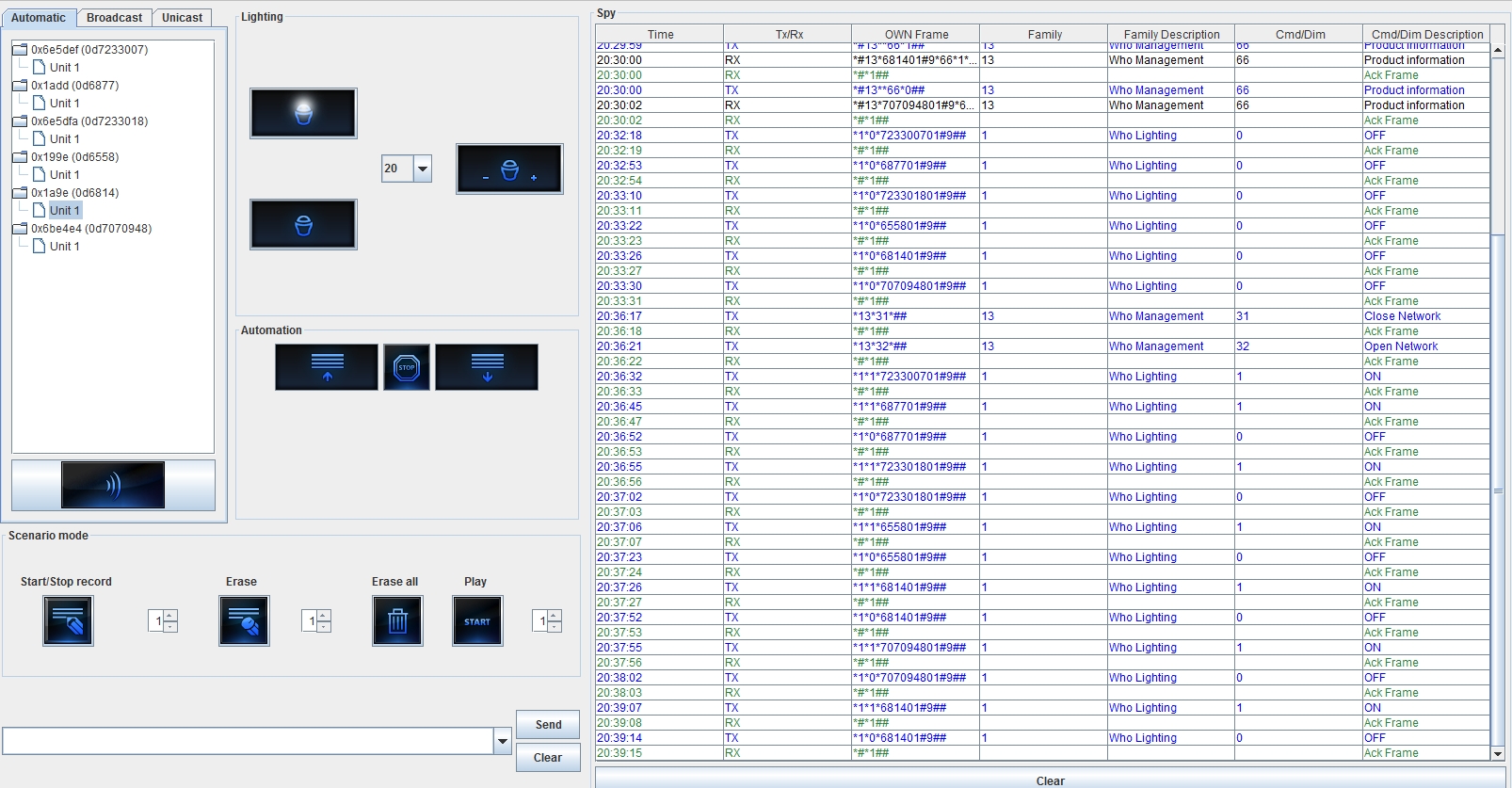Click the Spy table vertical scrollbar thumb
This screenshot has width=1512, height=788.
[1498, 490]
